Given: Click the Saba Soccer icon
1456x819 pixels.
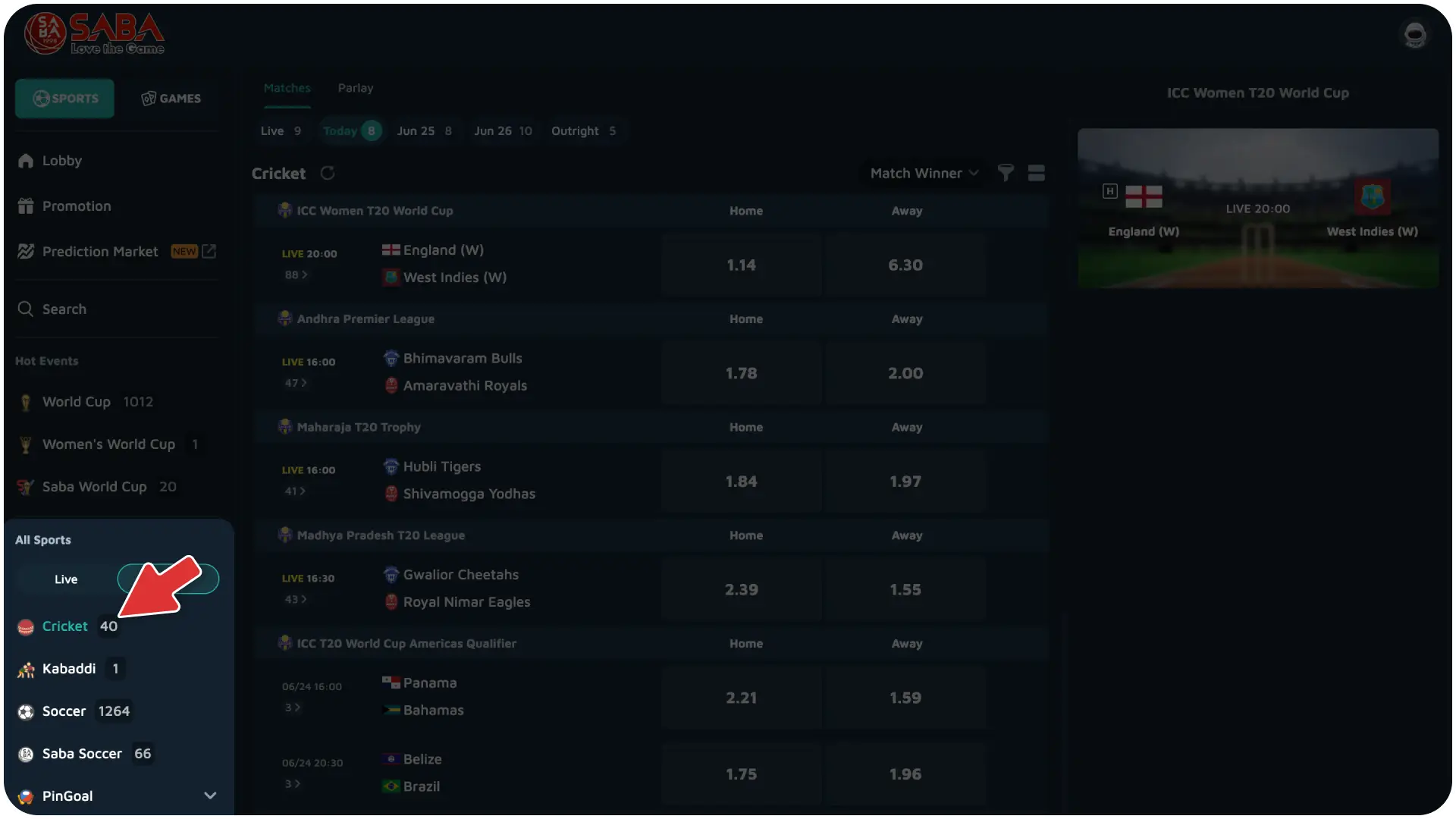Looking at the screenshot, I should (26, 755).
